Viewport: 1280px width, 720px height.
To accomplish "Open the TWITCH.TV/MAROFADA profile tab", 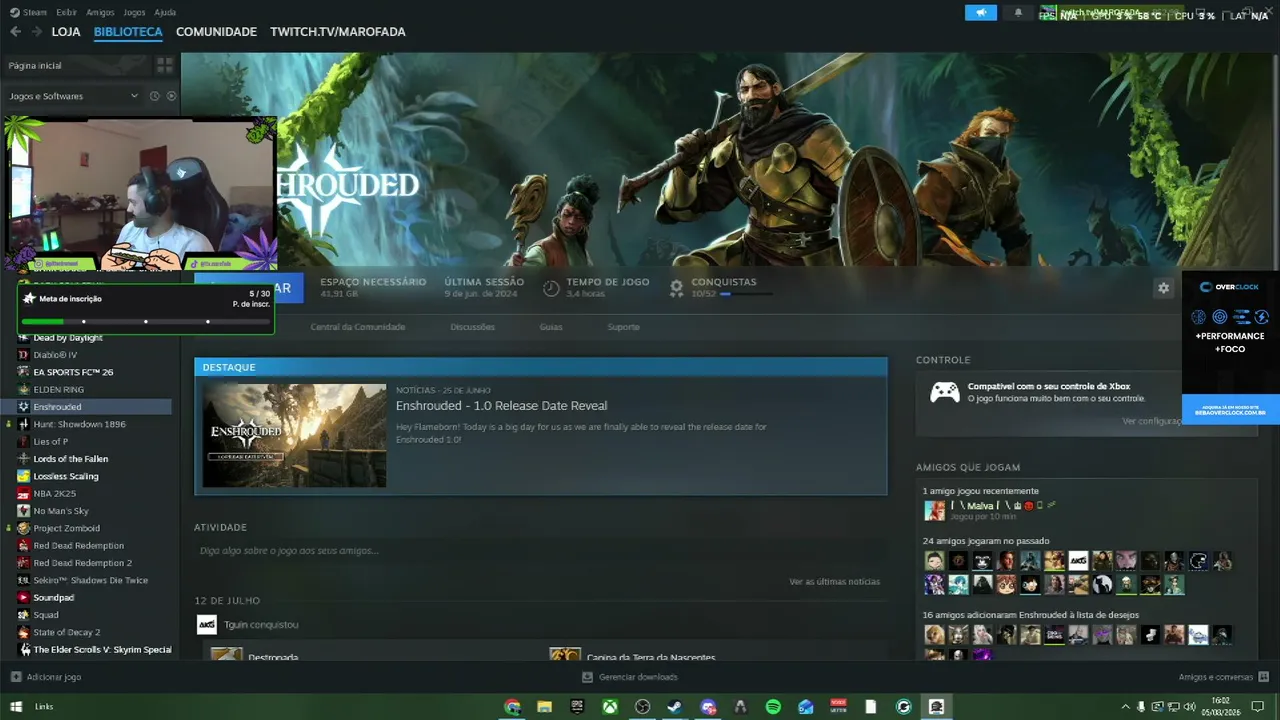I will pos(338,32).
